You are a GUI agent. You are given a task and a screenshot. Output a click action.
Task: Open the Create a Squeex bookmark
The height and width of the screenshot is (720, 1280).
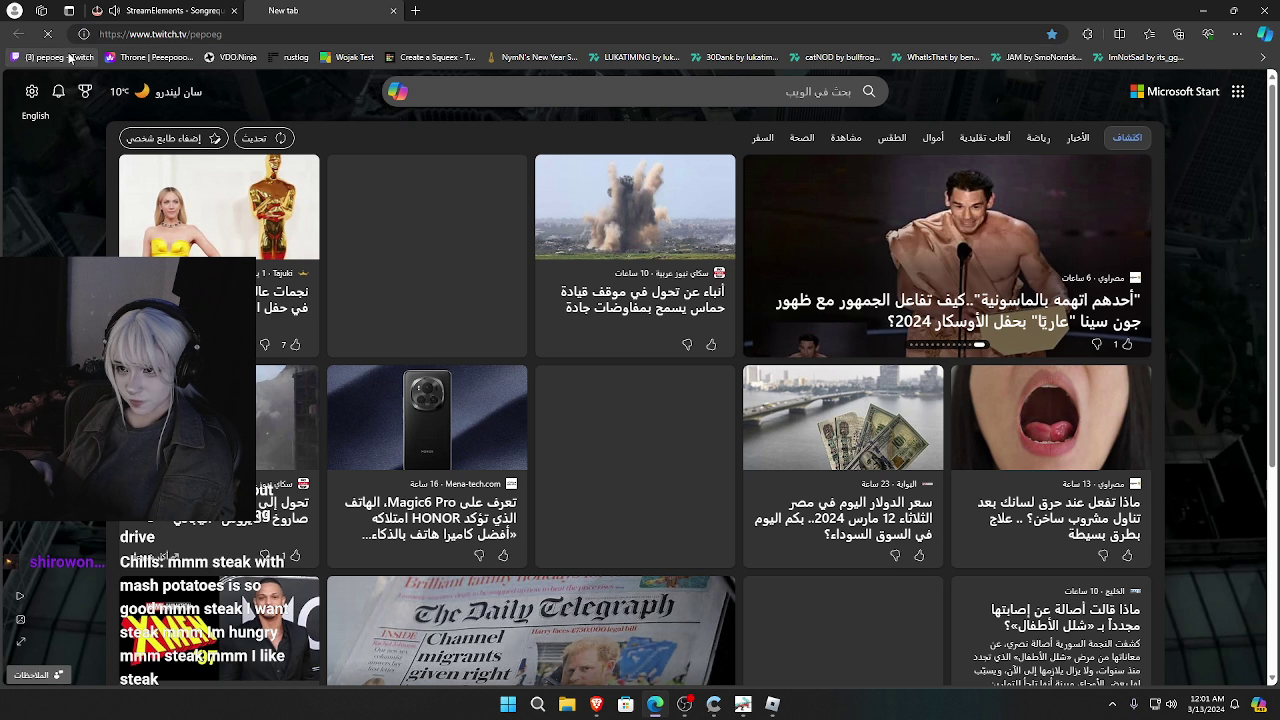(430, 57)
